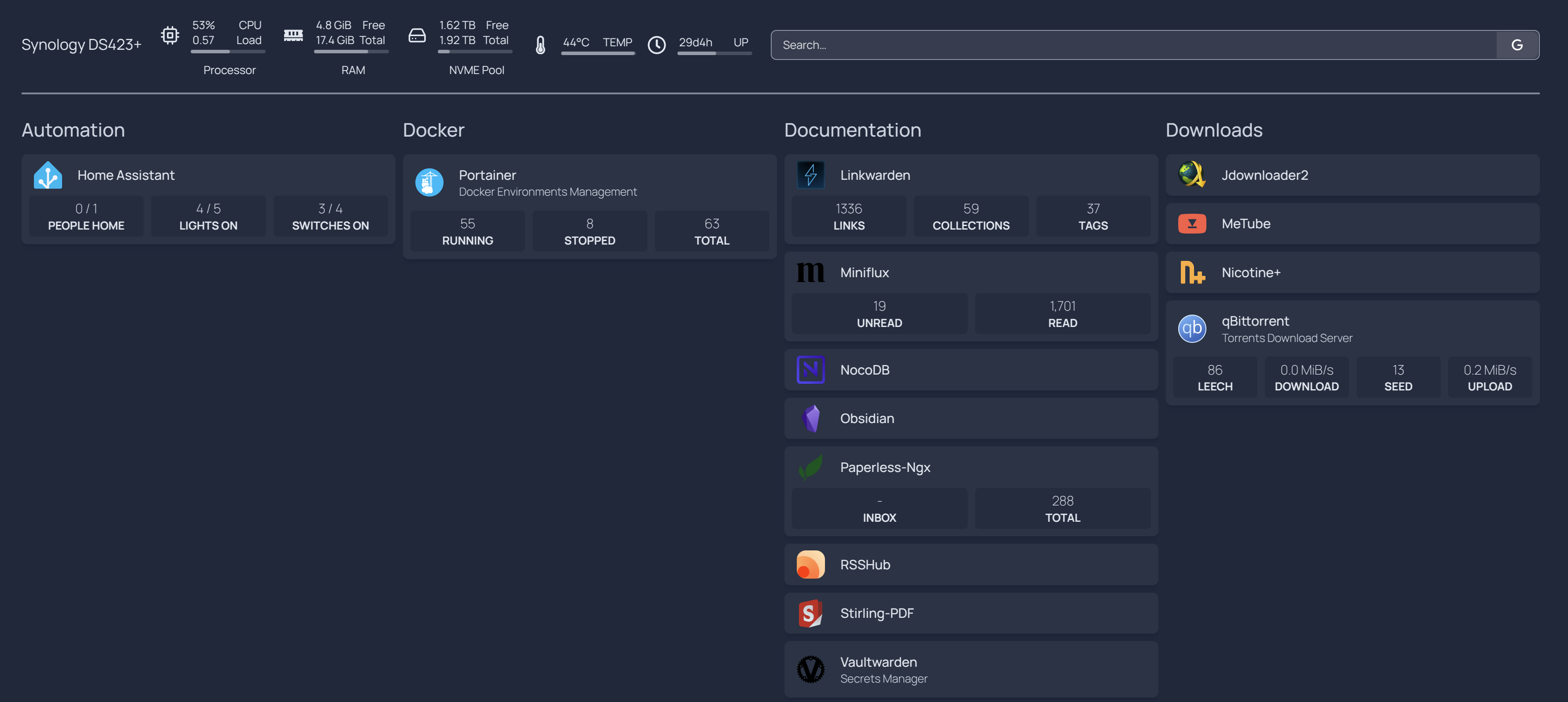Click the Google search provider icon
This screenshot has height=702, width=1568.
point(1517,45)
